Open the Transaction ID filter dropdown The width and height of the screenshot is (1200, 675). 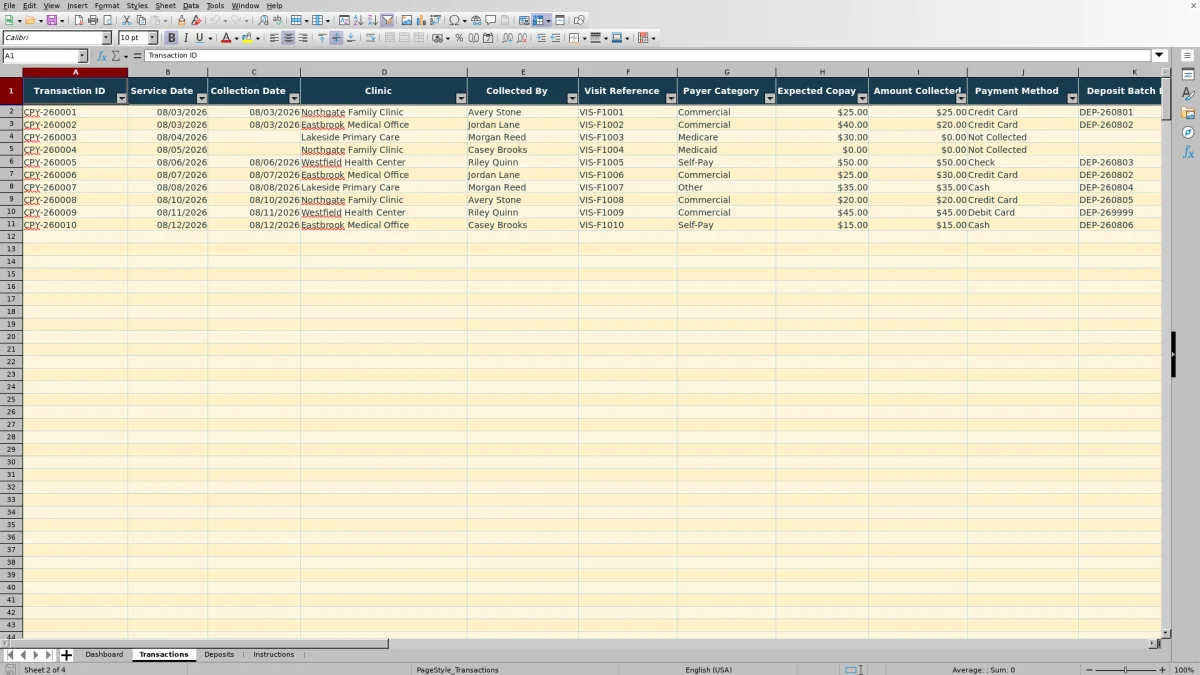click(x=122, y=98)
